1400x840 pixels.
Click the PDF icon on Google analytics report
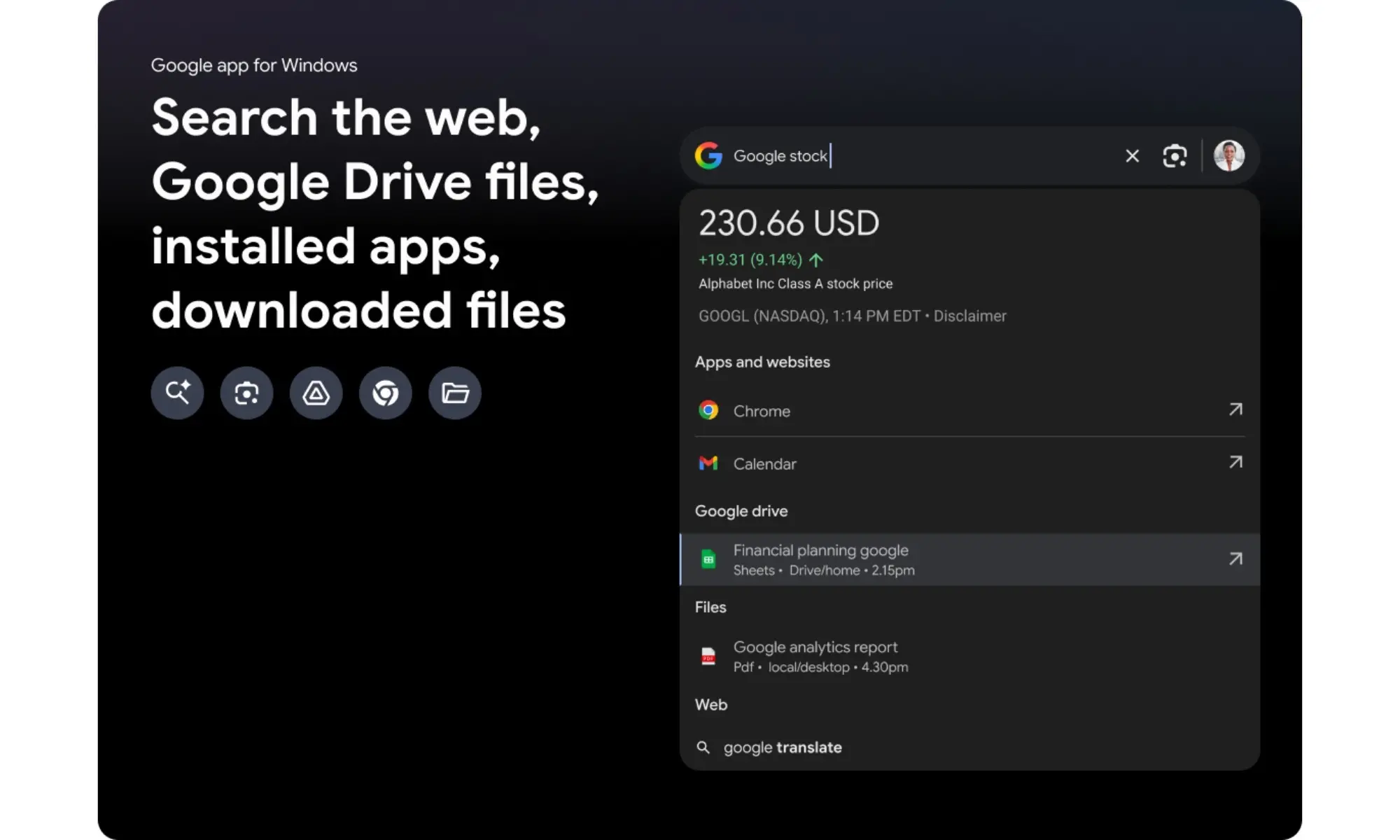[x=708, y=657]
